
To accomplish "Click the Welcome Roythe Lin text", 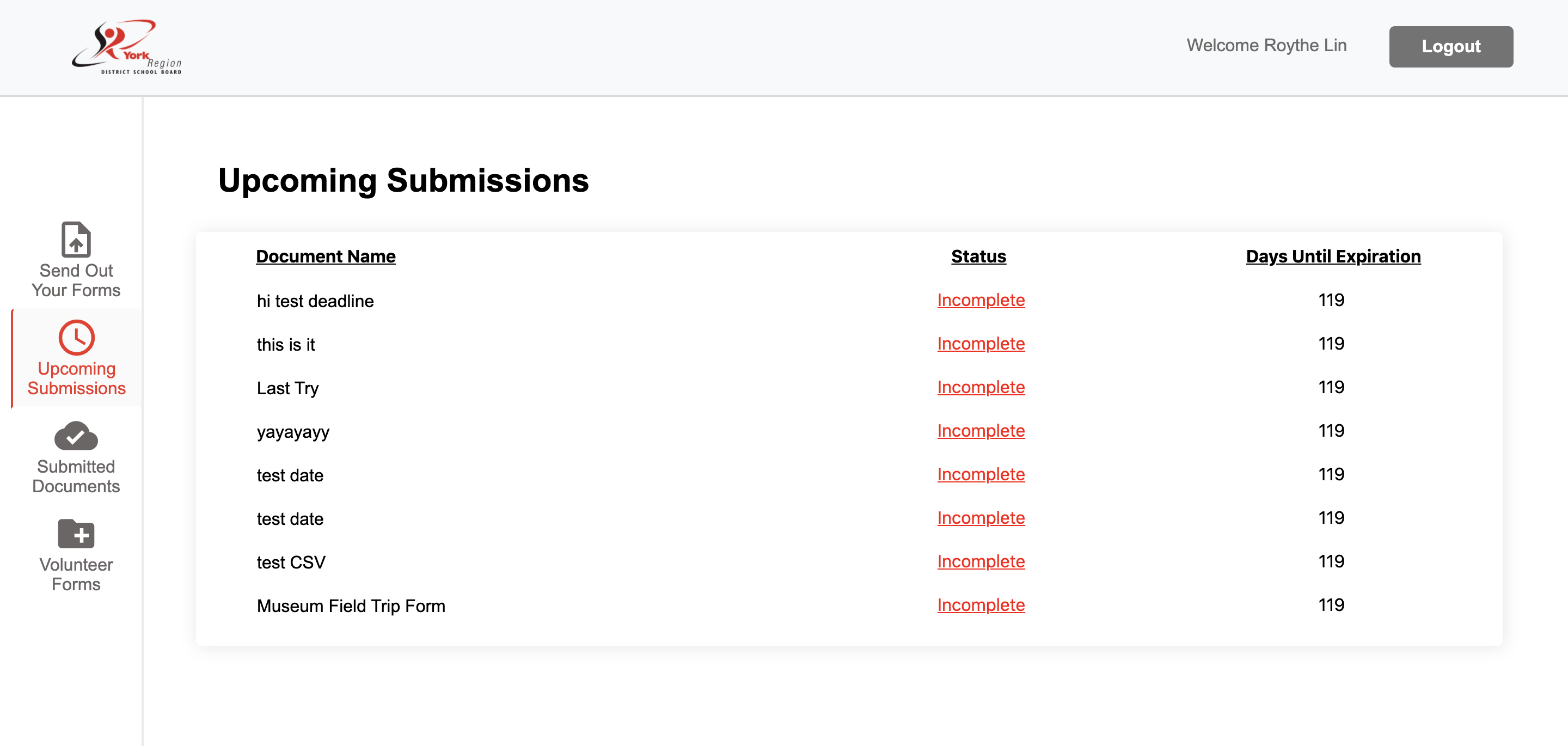I will tap(1266, 46).
